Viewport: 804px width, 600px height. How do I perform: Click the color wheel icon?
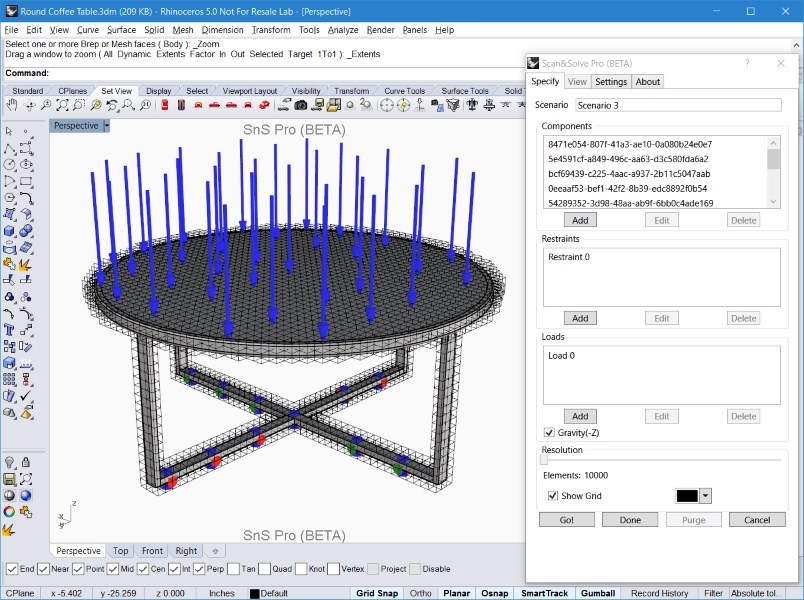coord(9,512)
